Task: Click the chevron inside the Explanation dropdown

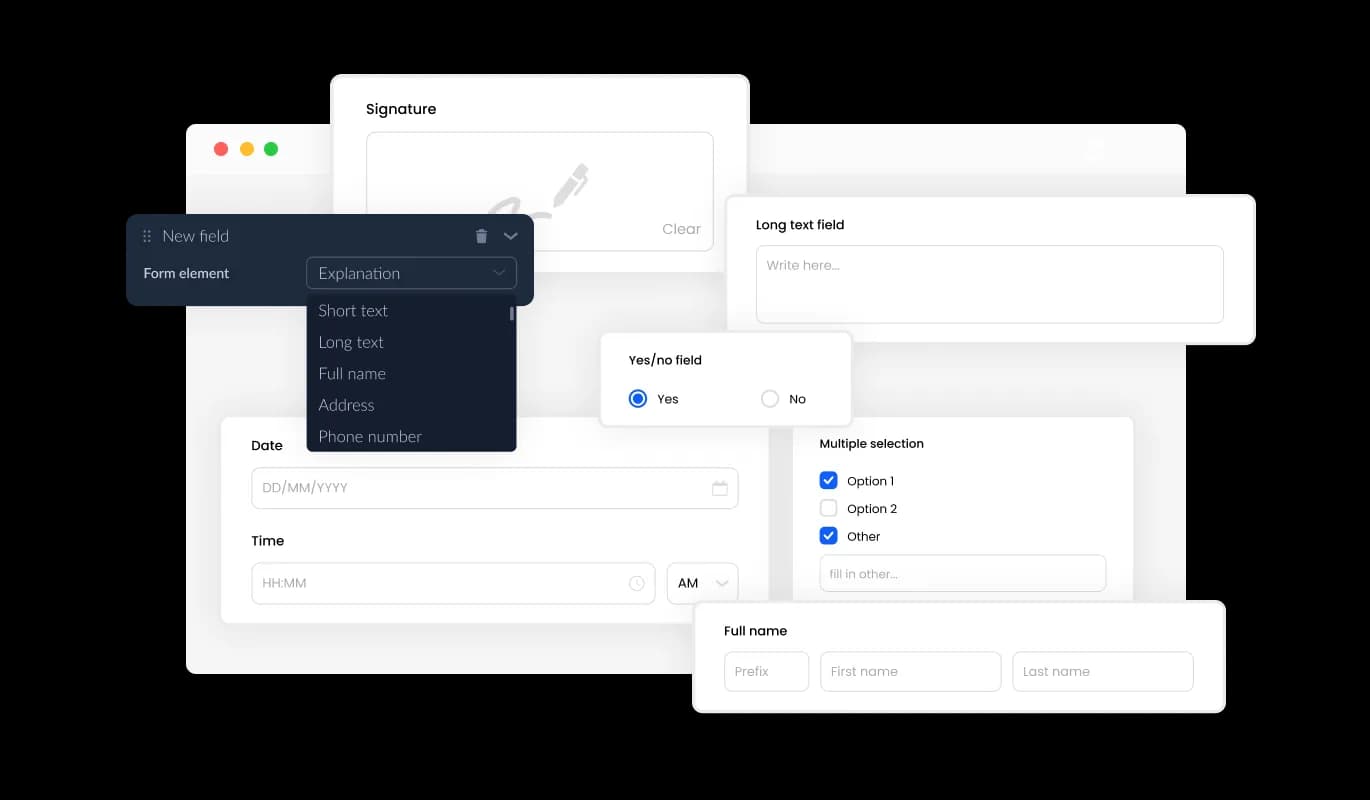Action: [x=498, y=272]
